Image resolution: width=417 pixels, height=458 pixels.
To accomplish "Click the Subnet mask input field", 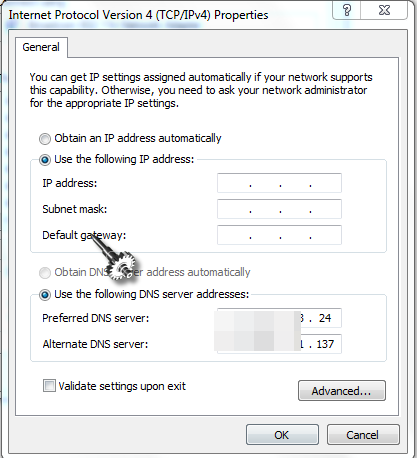I will (x=279, y=209).
